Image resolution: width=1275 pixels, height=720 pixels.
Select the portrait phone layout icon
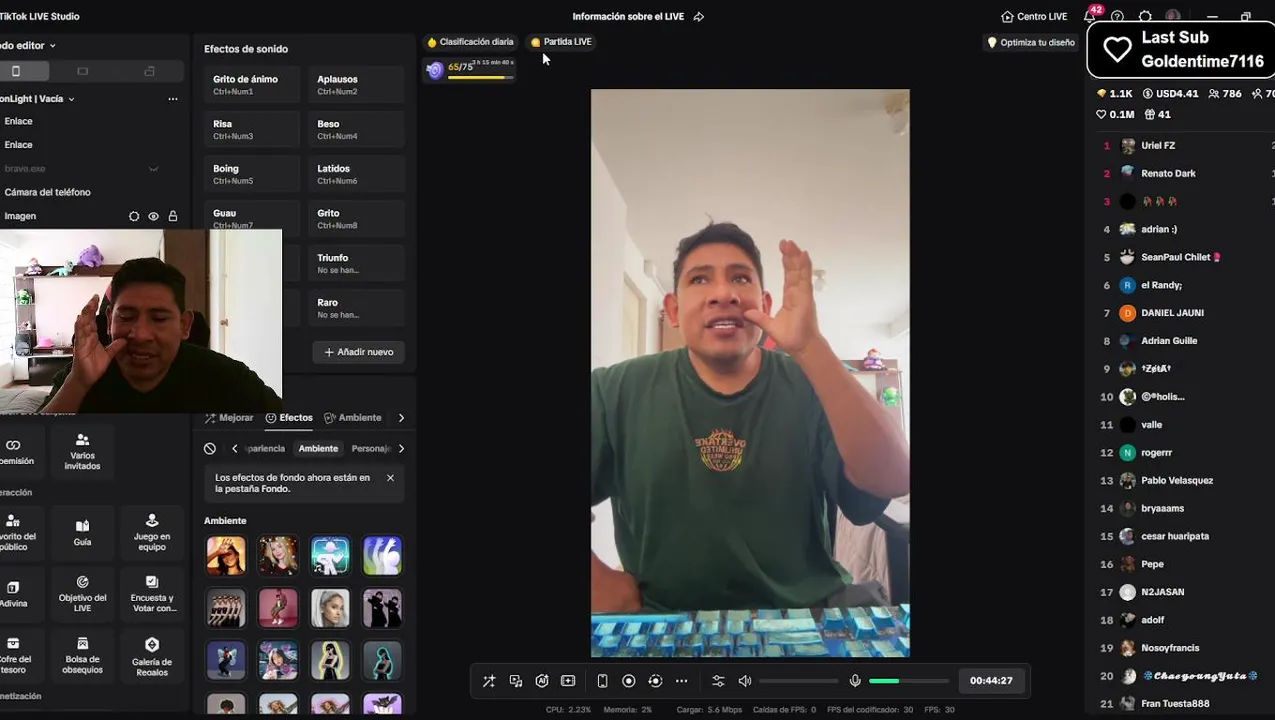[16, 71]
